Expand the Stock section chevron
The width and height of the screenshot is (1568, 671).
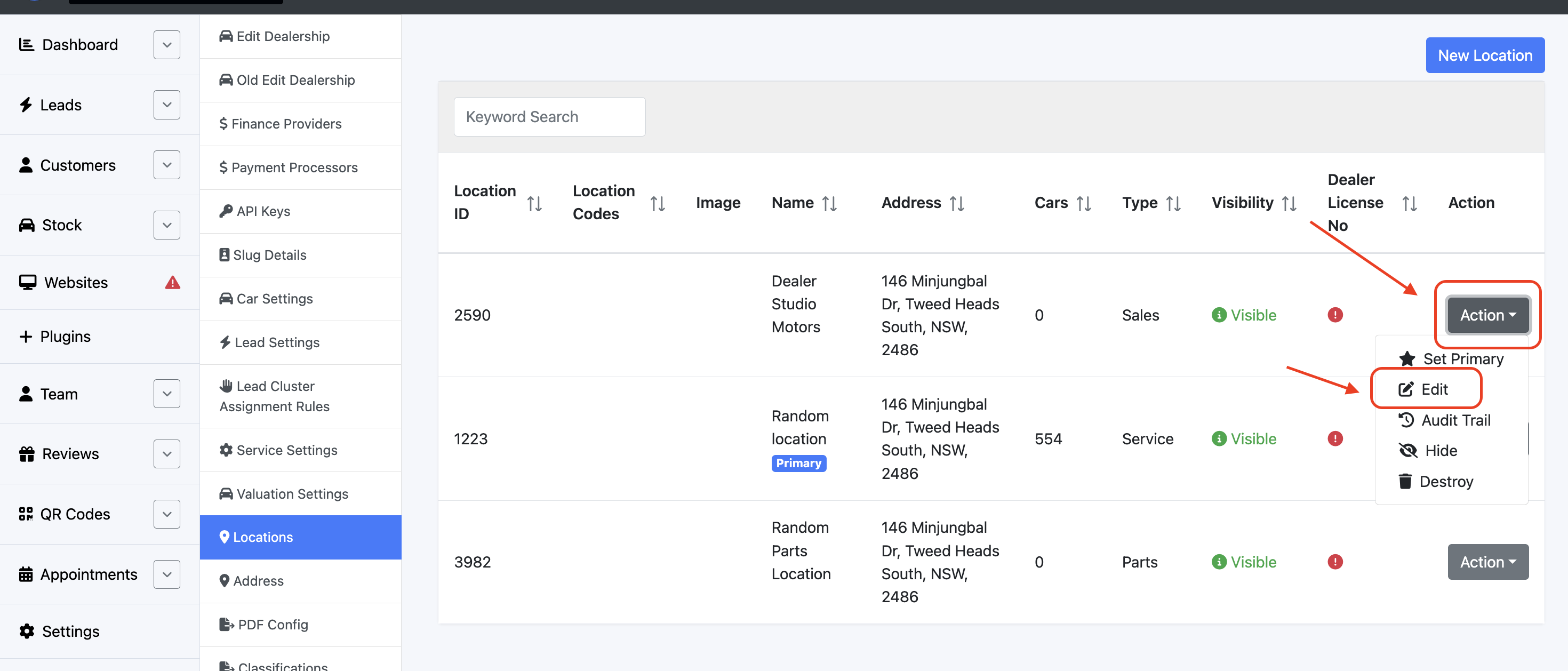coord(167,225)
